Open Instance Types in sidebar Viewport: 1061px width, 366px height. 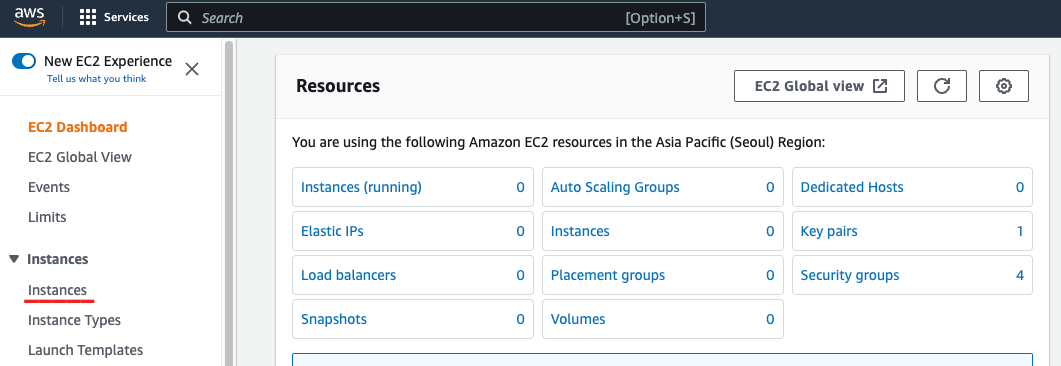tap(74, 320)
